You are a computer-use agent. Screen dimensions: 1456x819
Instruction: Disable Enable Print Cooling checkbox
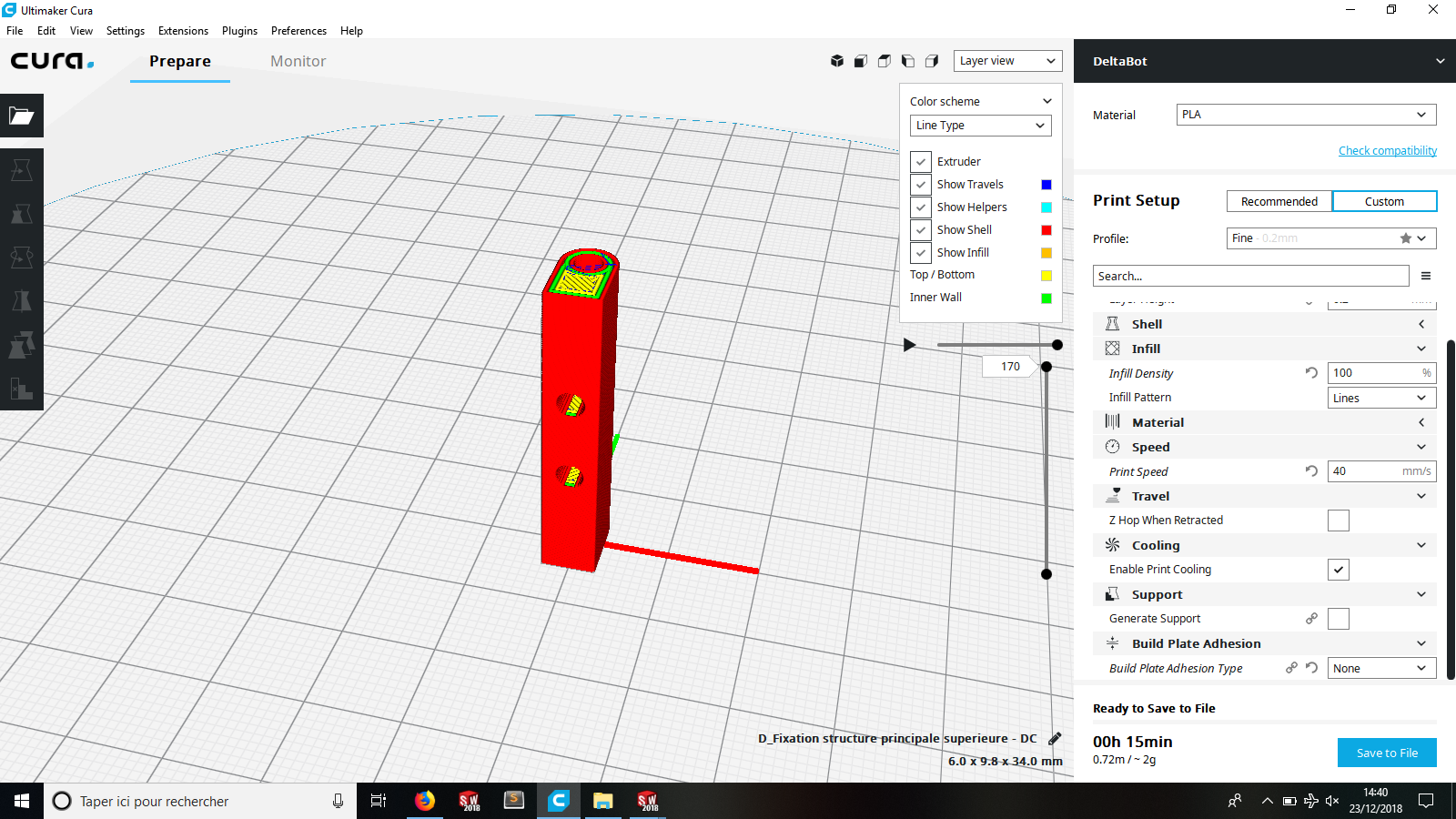[1339, 570]
